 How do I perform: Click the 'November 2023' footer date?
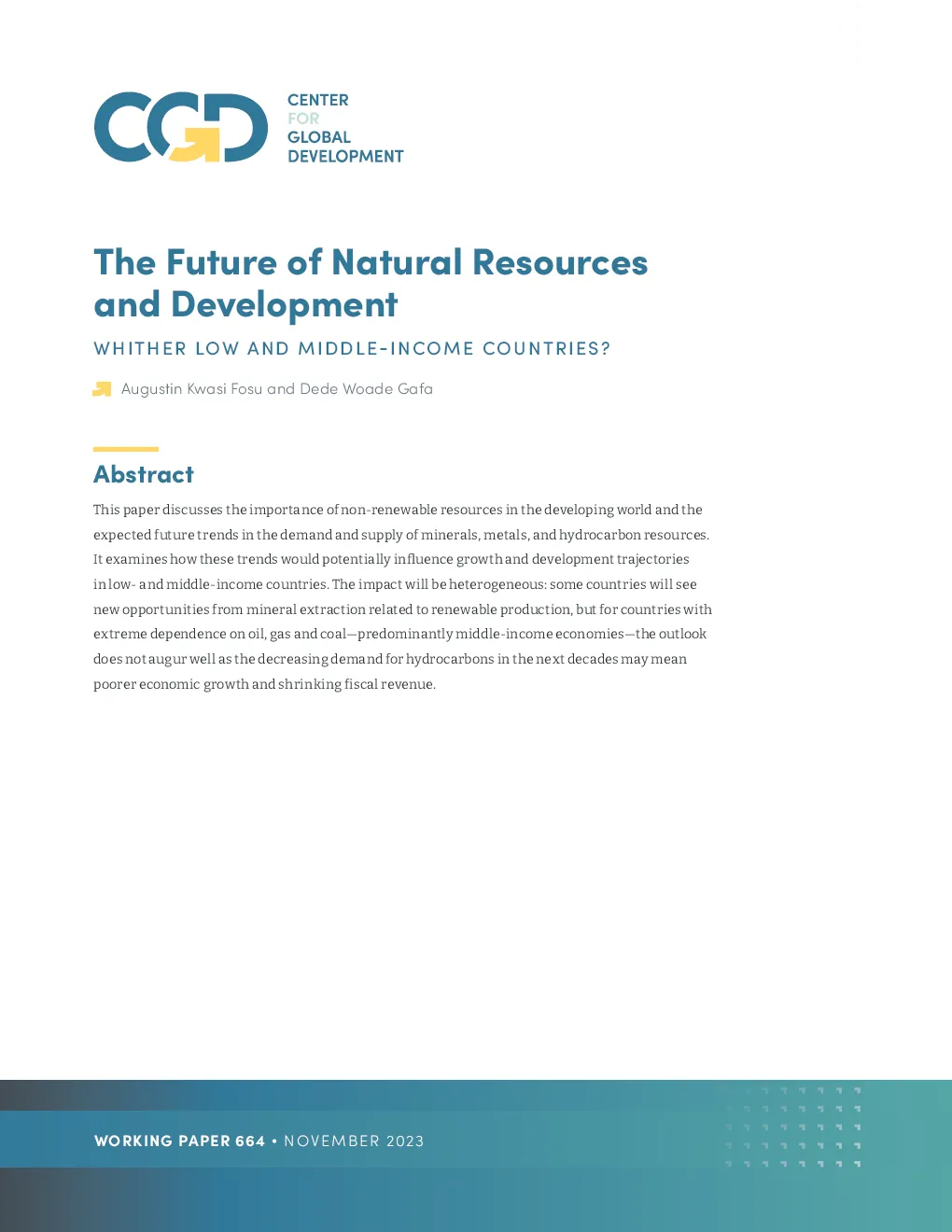354,1141
